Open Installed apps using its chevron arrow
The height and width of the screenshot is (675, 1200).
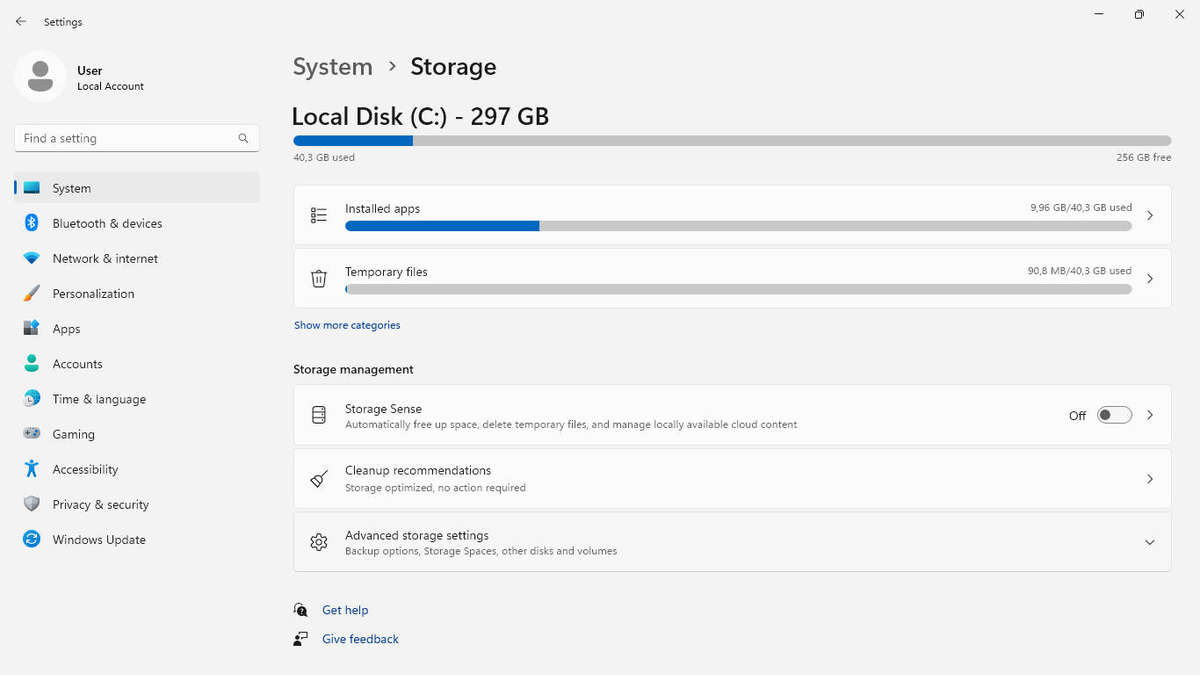point(1150,215)
